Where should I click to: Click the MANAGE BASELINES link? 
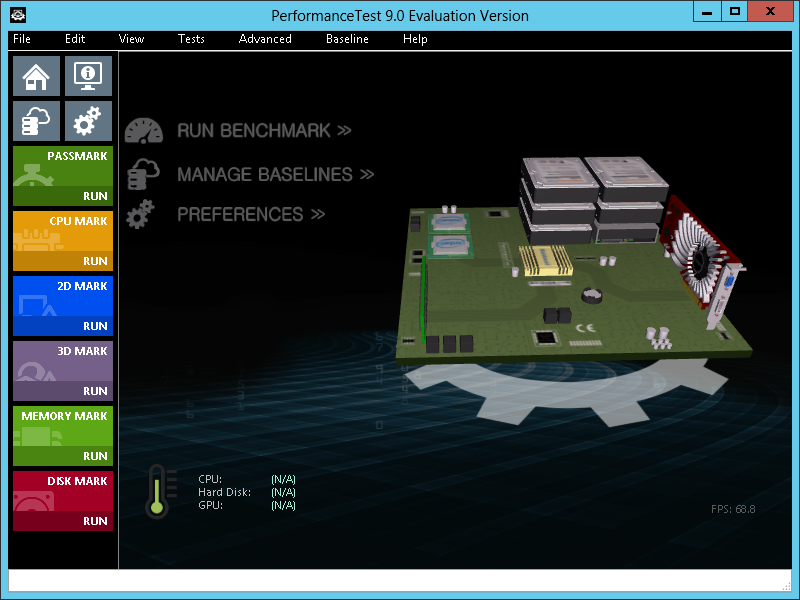(x=276, y=174)
